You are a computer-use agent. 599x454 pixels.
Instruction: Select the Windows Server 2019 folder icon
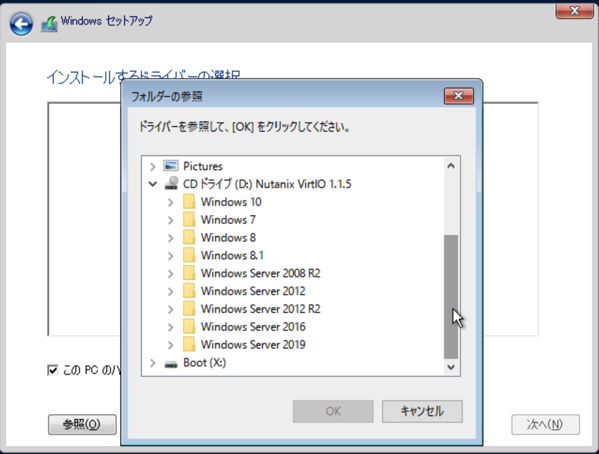189,344
